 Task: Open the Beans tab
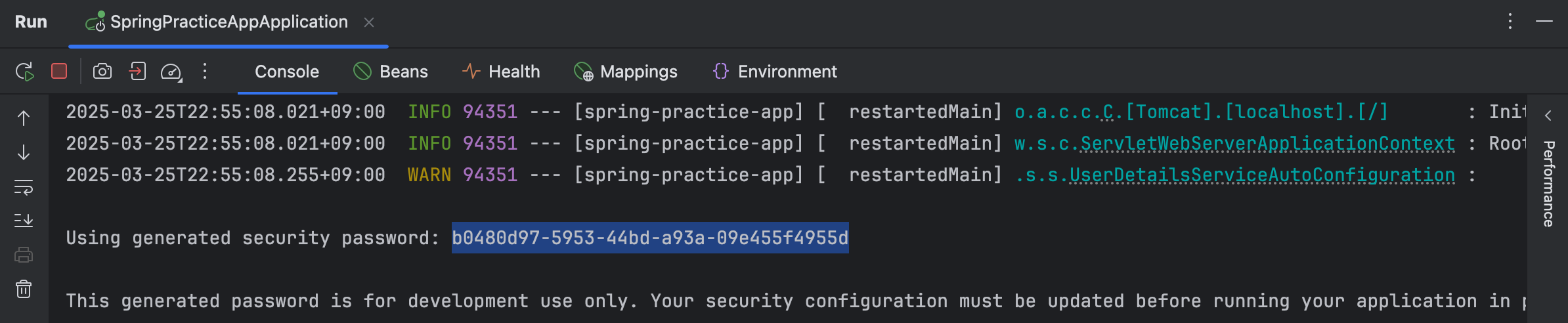(x=391, y=72)
